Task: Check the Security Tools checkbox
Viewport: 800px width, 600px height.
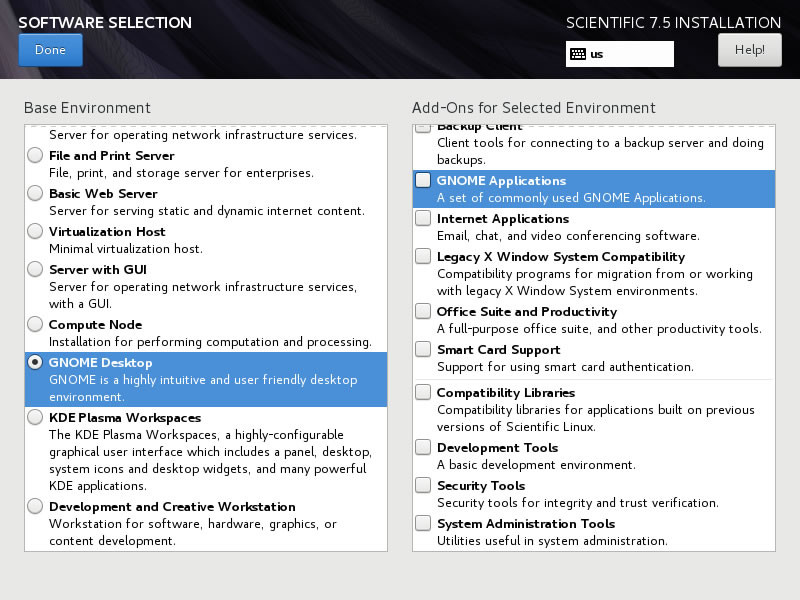Action: pos(423,485)
